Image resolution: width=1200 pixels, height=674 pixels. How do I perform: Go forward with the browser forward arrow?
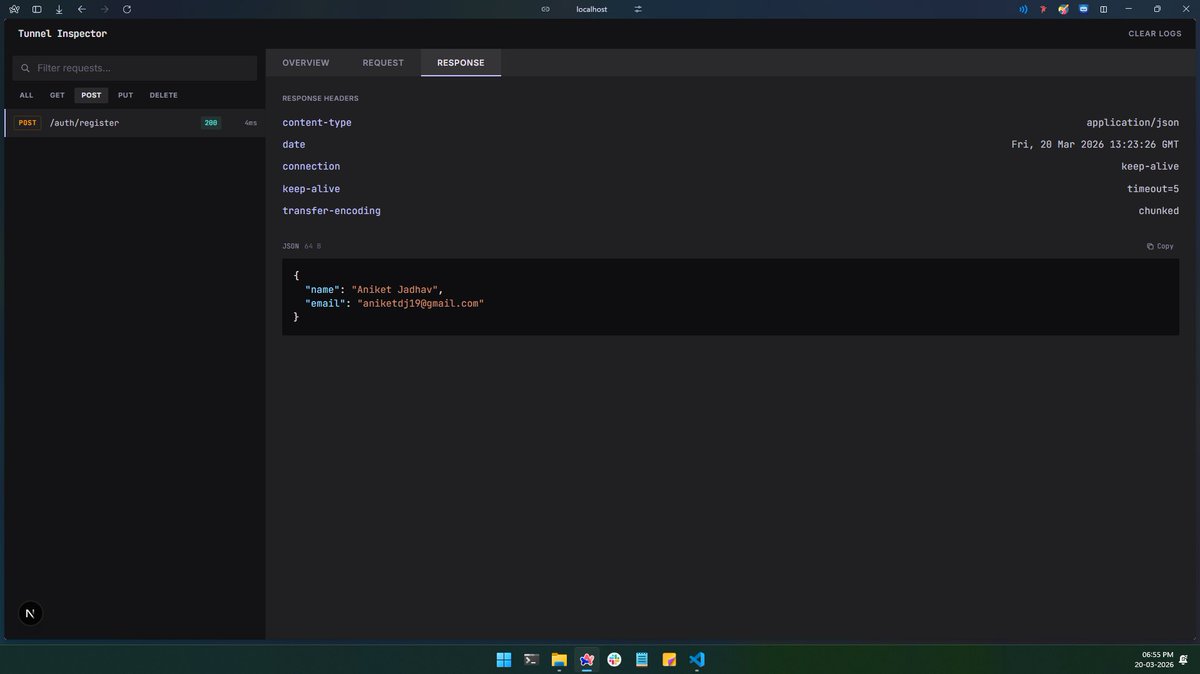click(104, 9)
